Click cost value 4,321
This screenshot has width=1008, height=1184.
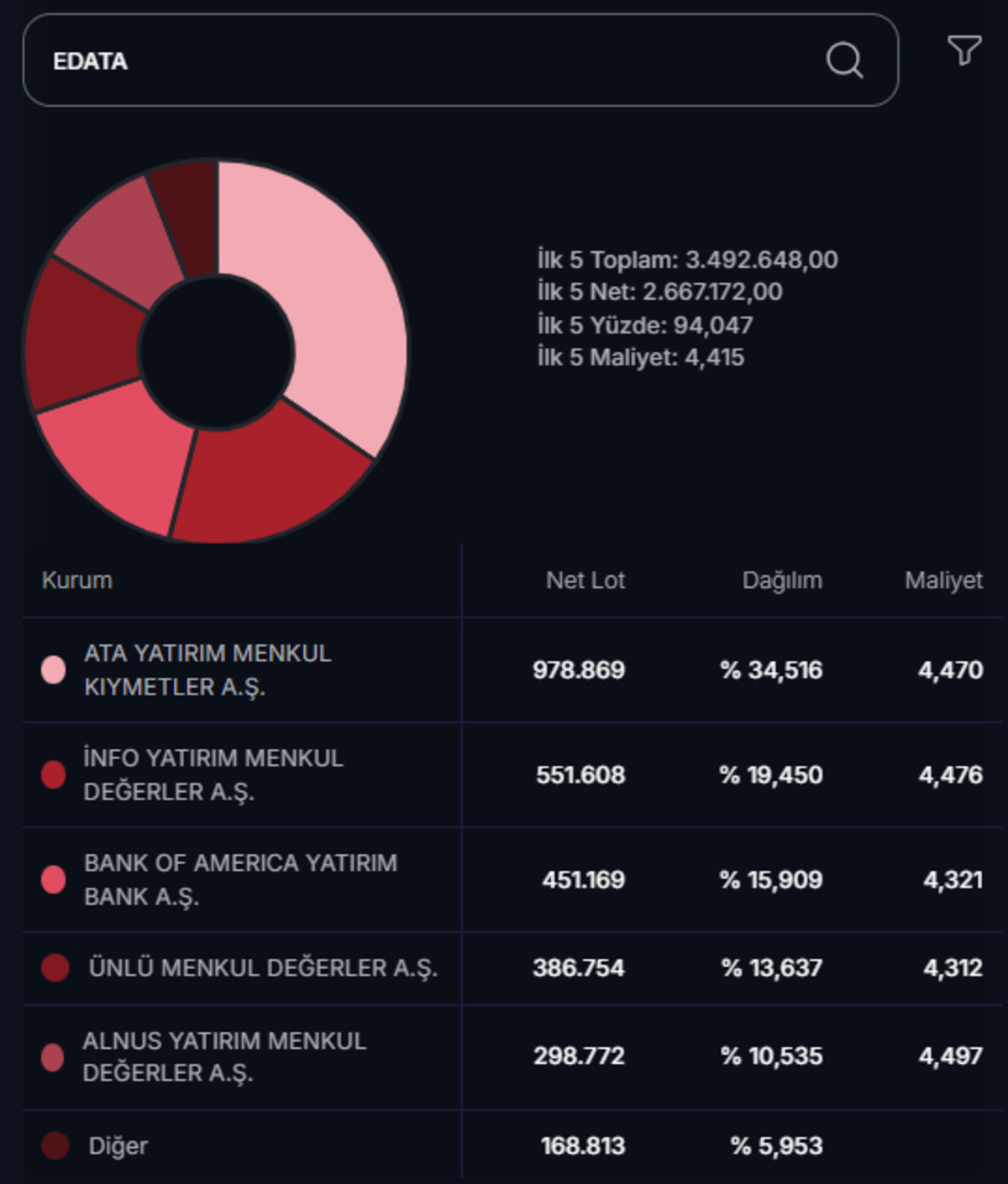(953, 880)
